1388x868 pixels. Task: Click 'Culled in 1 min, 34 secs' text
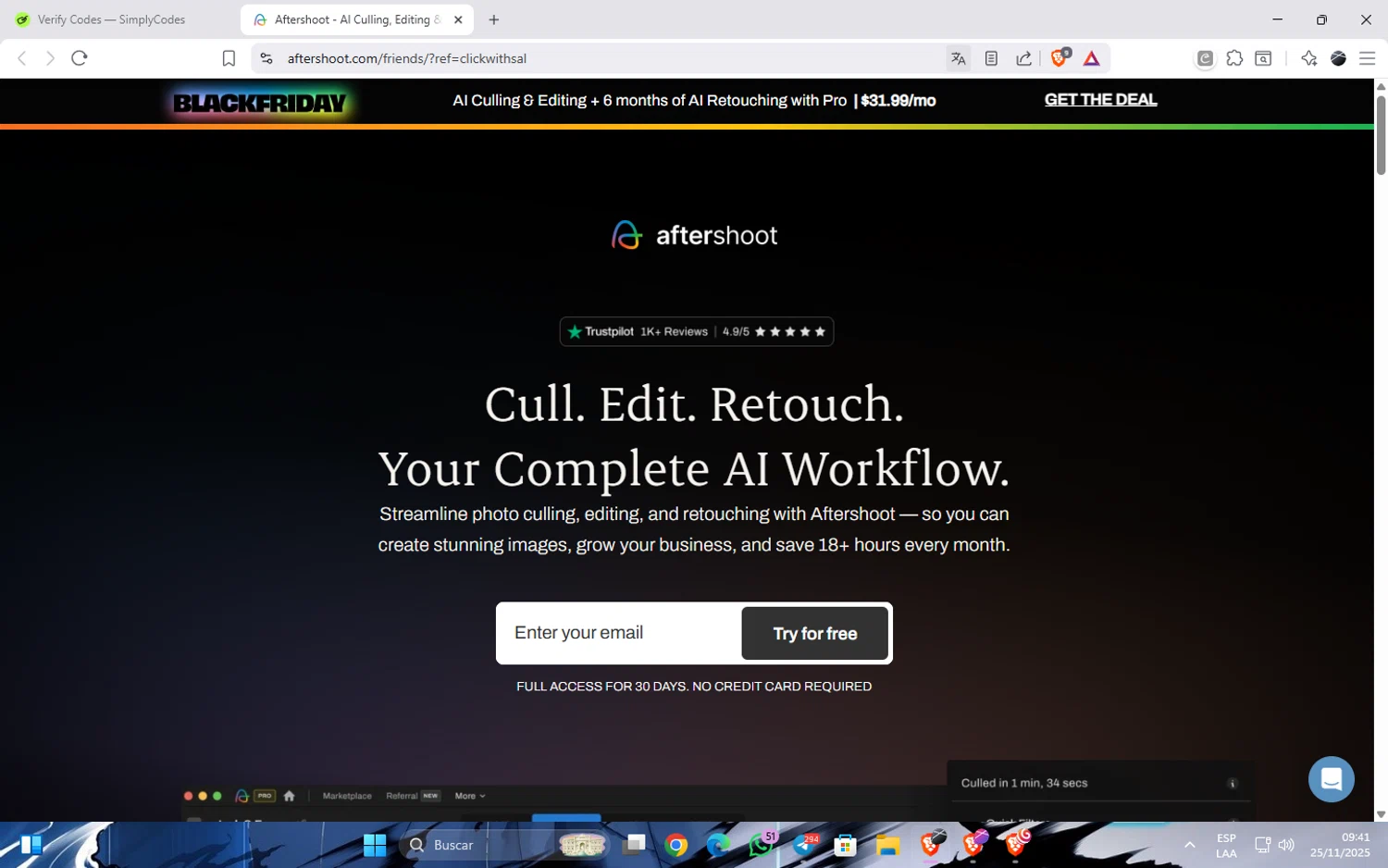[1023, 783]
